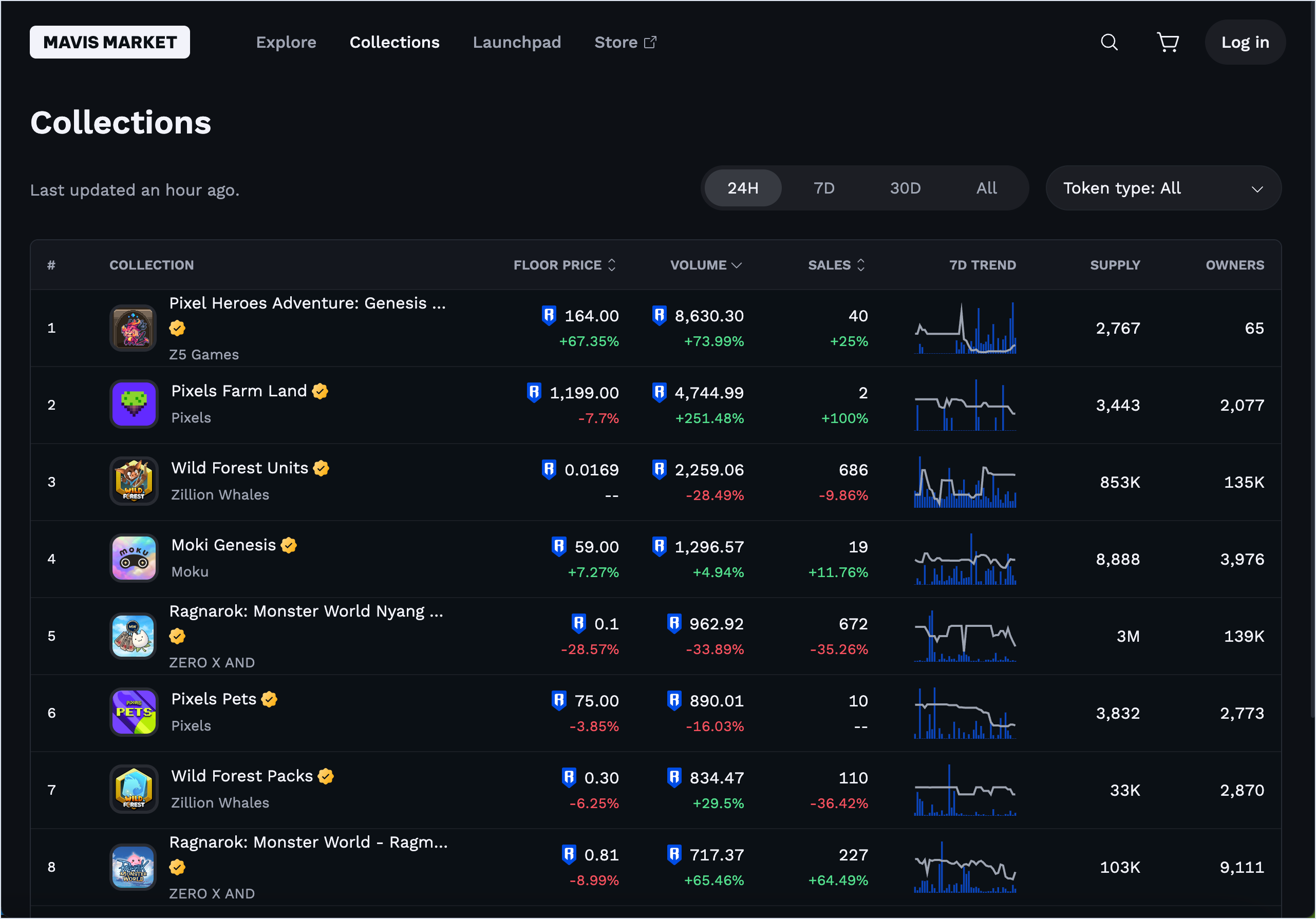The height and width of the screenshot is (919, 1316).
Task: Click RON token icon beside volume 8,630.30
Action: pos(659,316)
